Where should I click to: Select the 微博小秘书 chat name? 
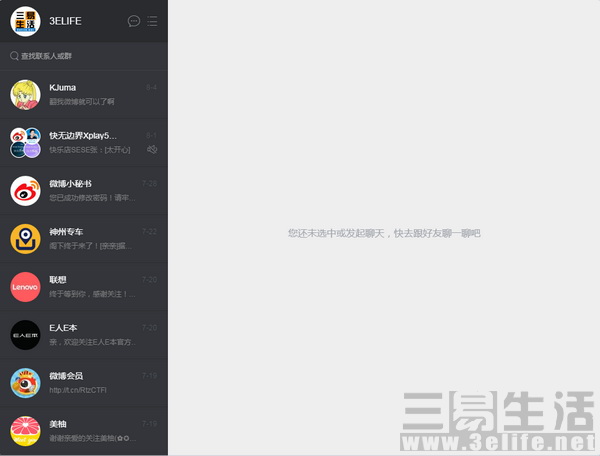pos(70,184)
